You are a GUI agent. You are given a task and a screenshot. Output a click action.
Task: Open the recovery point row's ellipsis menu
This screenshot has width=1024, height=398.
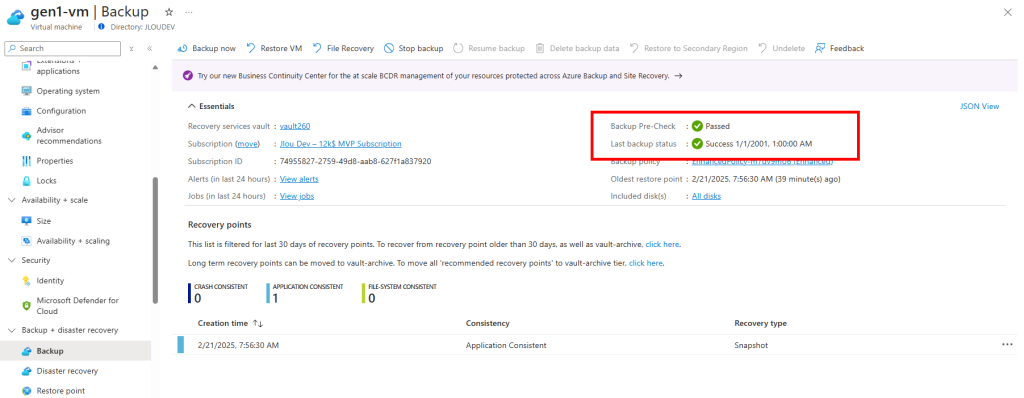click(x=1007, y=345)
